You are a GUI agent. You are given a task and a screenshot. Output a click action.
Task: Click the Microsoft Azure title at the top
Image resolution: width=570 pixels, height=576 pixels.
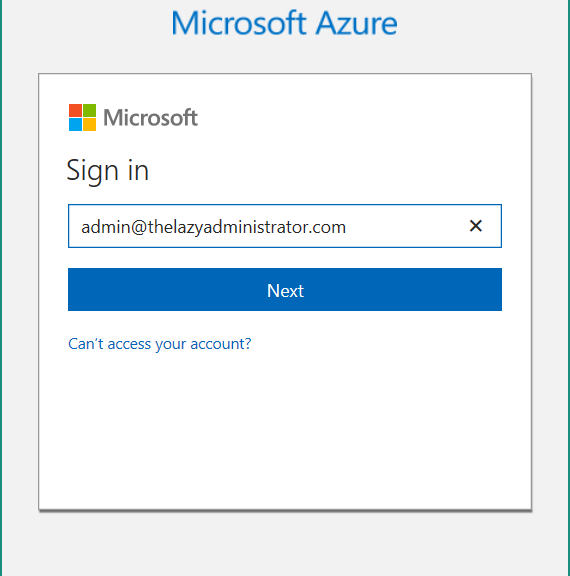pos(284,23)
